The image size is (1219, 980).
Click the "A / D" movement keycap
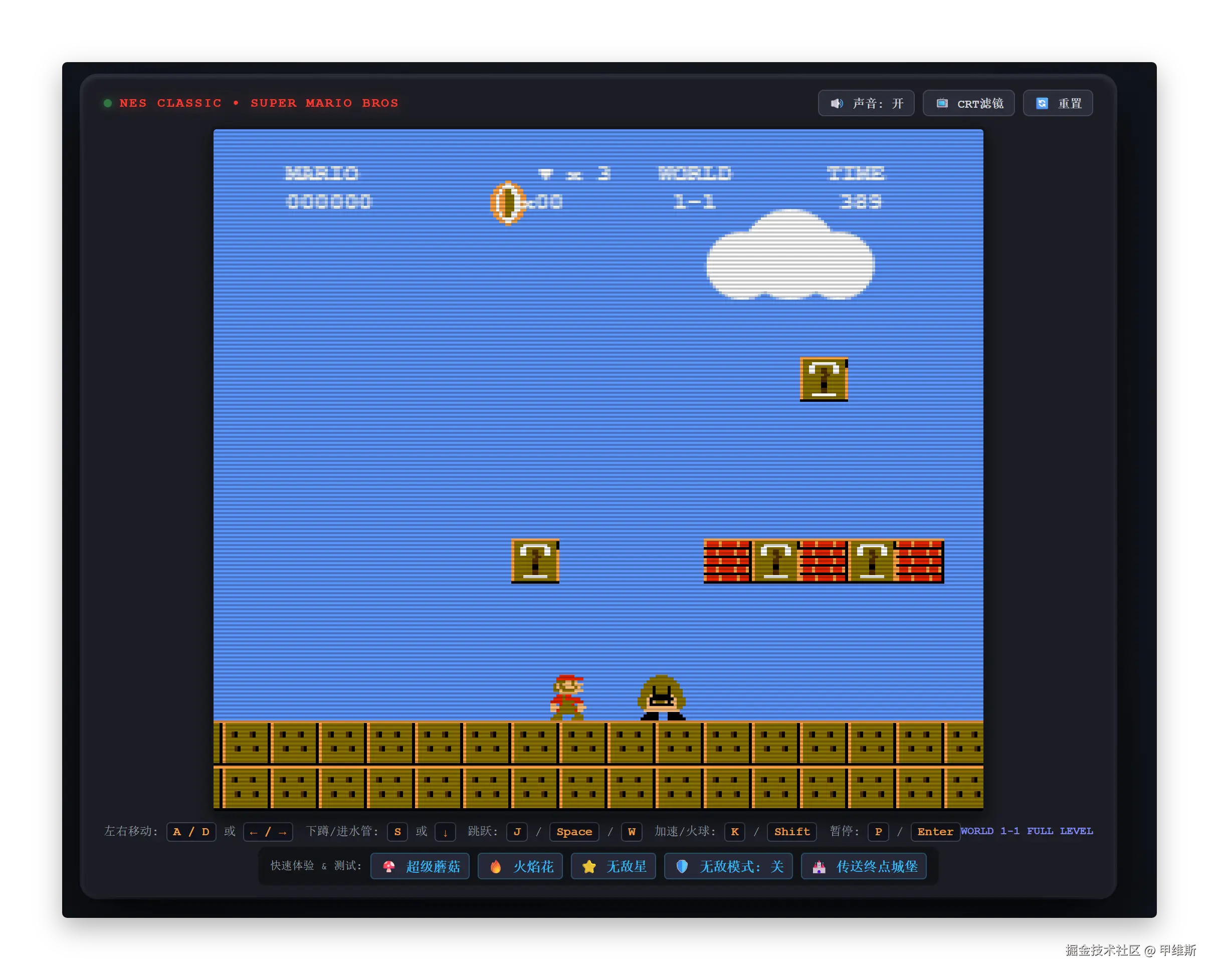pos(191,831)
